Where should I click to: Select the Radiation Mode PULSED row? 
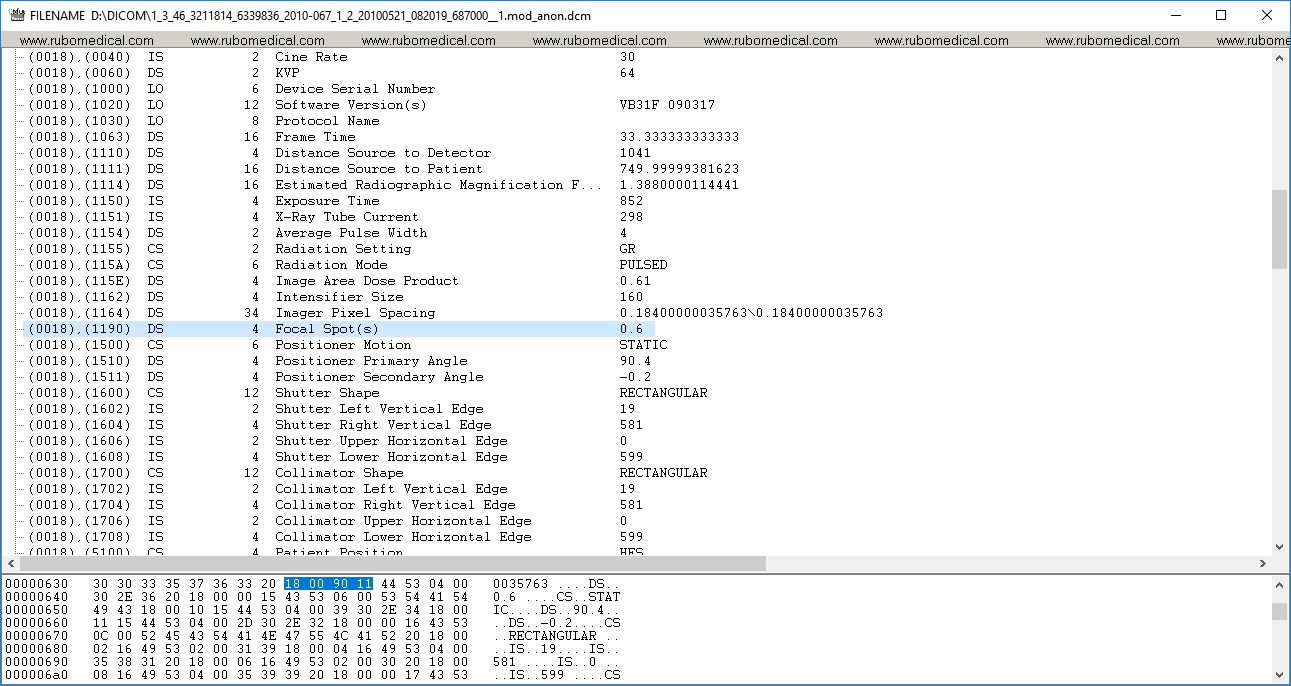[x=400, y=264]
